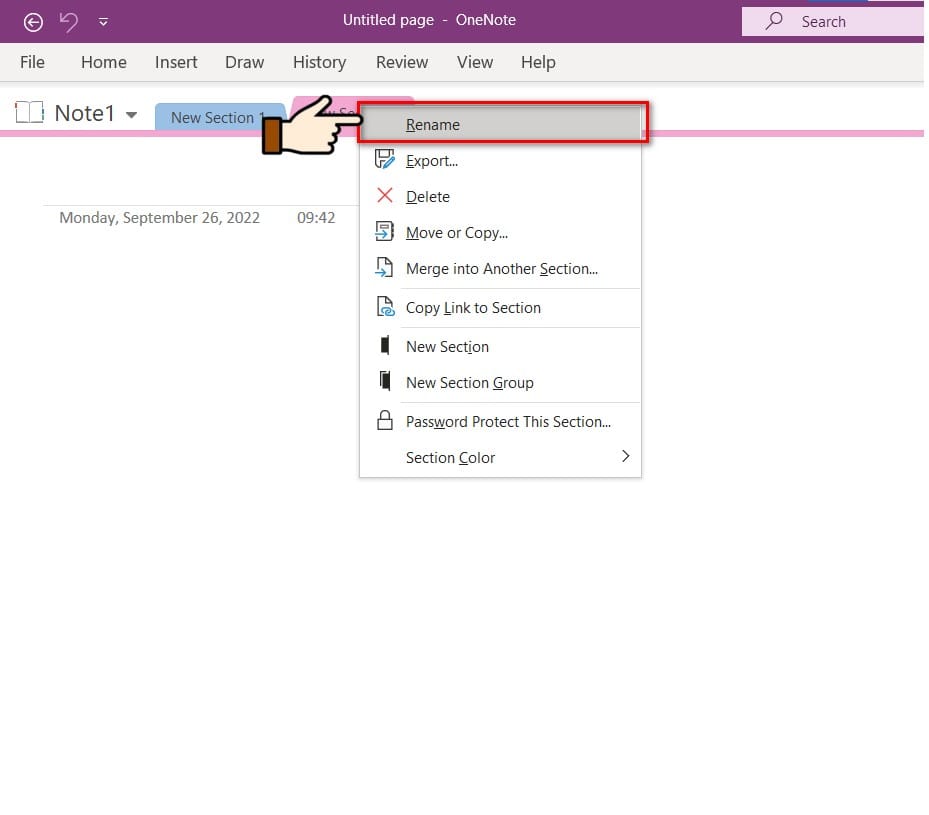Click the page date Monday, September 26, 2022
The image size is (929, 815).
point(159,217)
